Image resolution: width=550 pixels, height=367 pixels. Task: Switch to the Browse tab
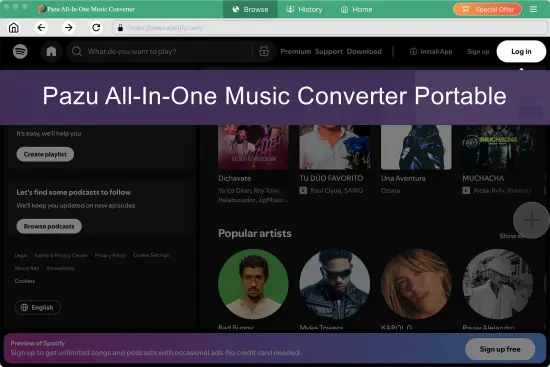tap(250, 9)
